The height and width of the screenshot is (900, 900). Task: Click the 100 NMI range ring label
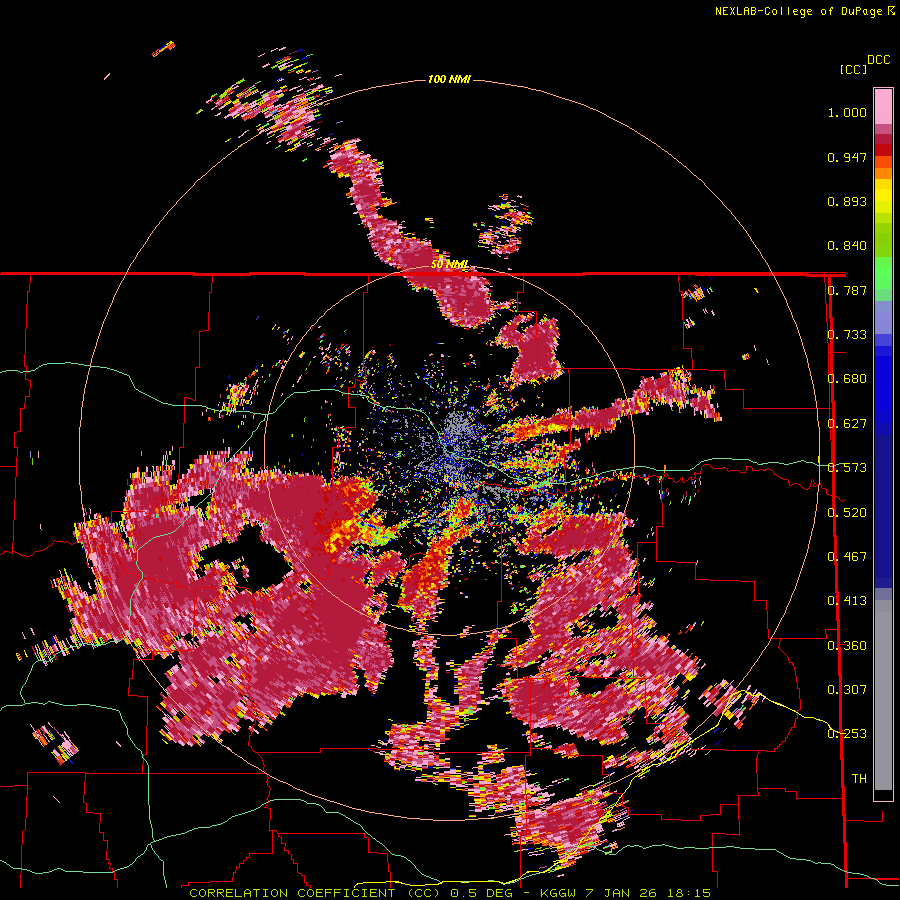pyautogui.click(x=449, y=79)
